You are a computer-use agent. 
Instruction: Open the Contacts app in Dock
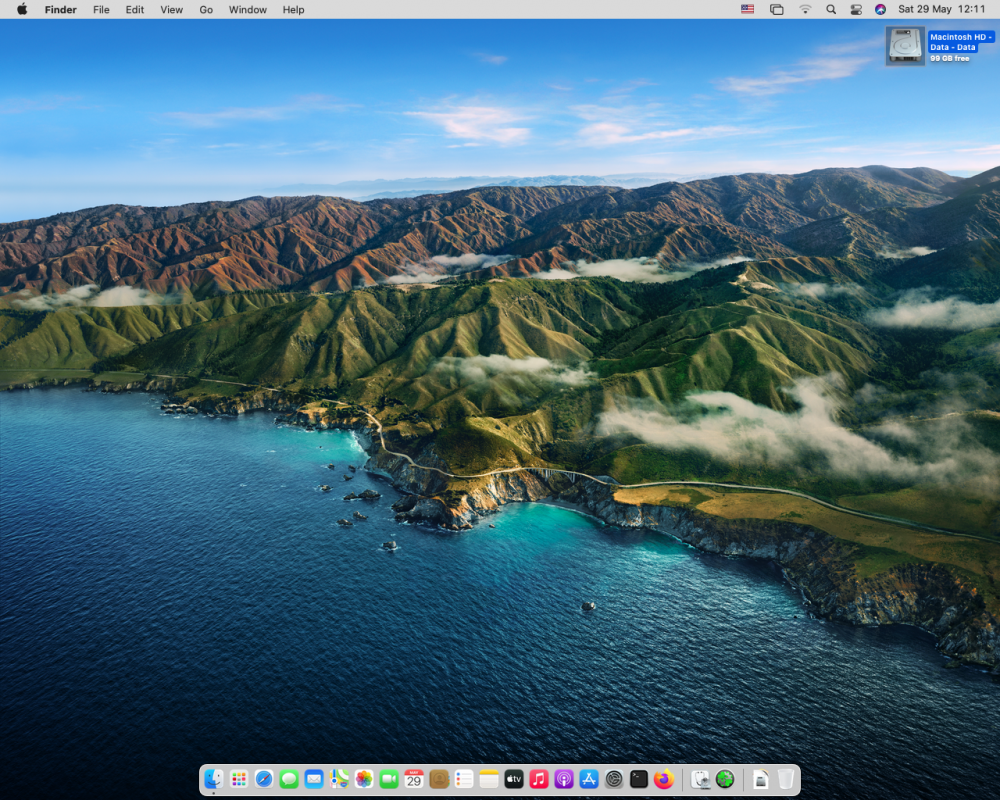coord(439,779)
